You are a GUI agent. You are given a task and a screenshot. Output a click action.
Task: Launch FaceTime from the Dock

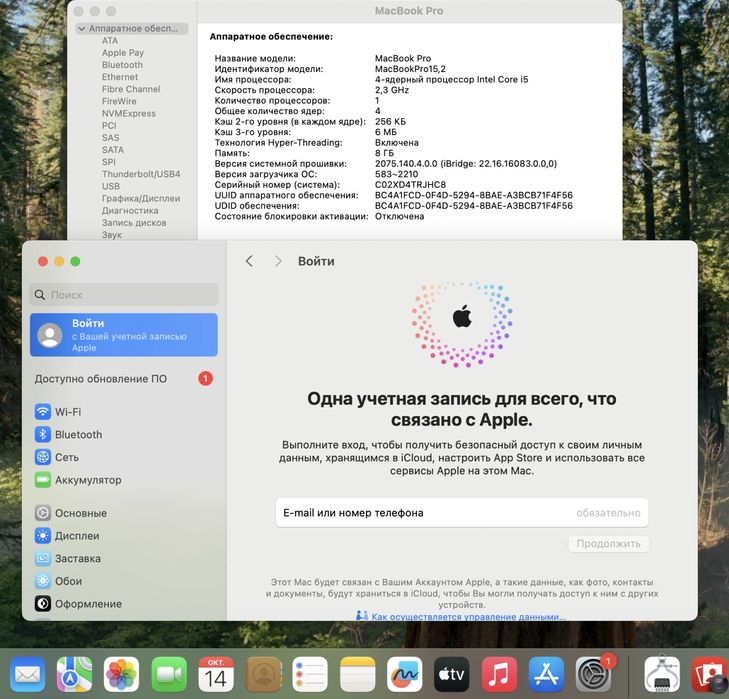click(169, 674)
